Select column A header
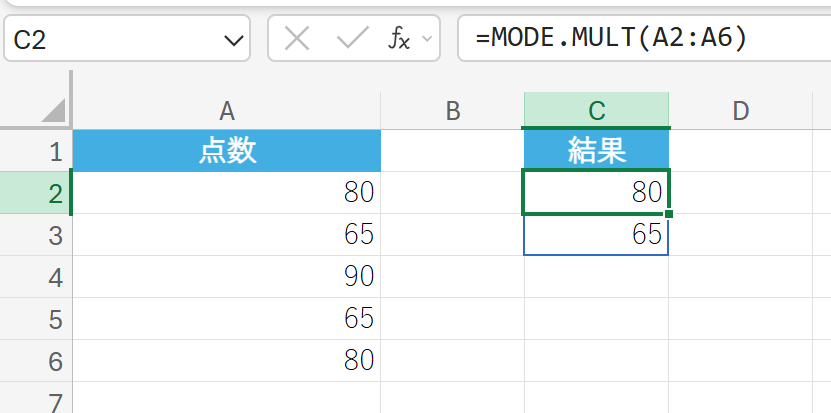The image size is (831, 413). pyautogui.click(x=227, y=110)
